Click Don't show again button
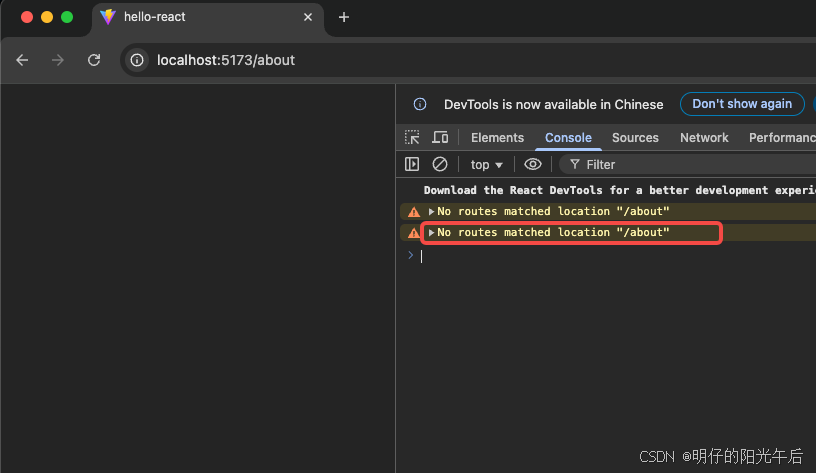The height and width of the screenshot is (473, 816). (742, 104)
